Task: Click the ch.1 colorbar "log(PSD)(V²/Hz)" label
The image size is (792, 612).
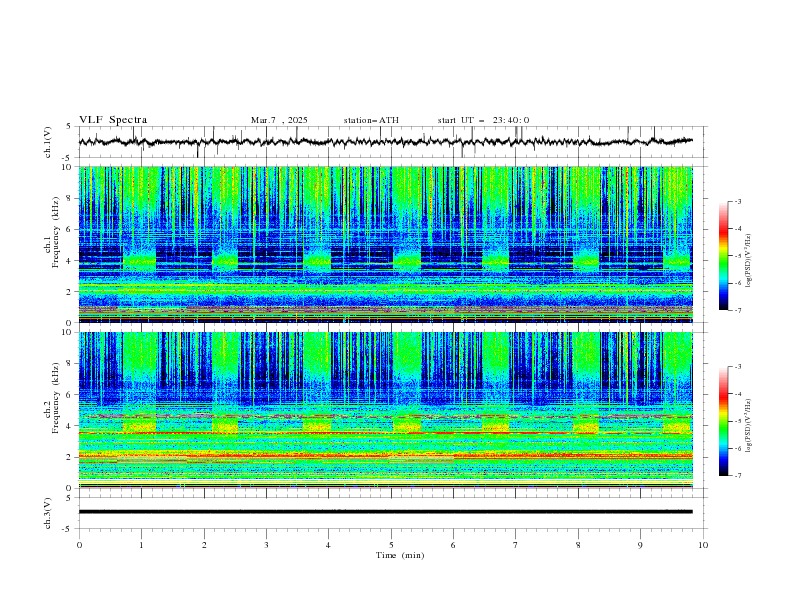Action: pos(749,261)
